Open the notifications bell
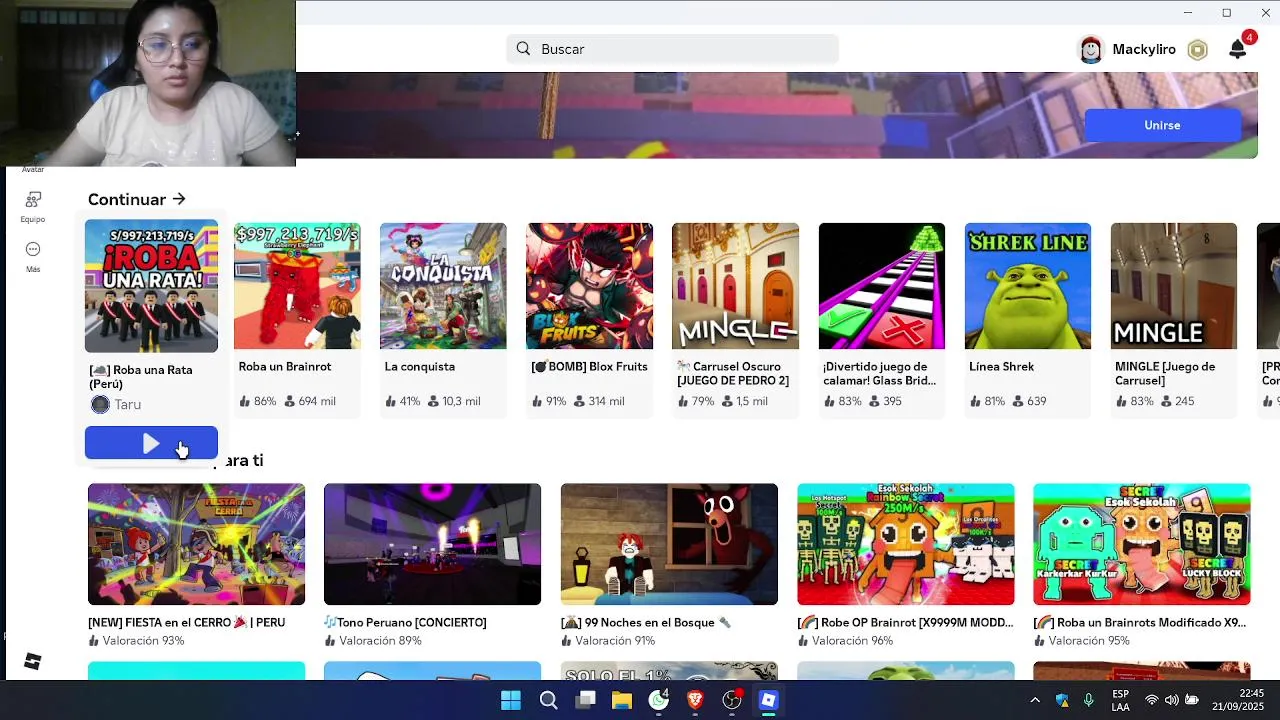 click(x=1238, y=49)
